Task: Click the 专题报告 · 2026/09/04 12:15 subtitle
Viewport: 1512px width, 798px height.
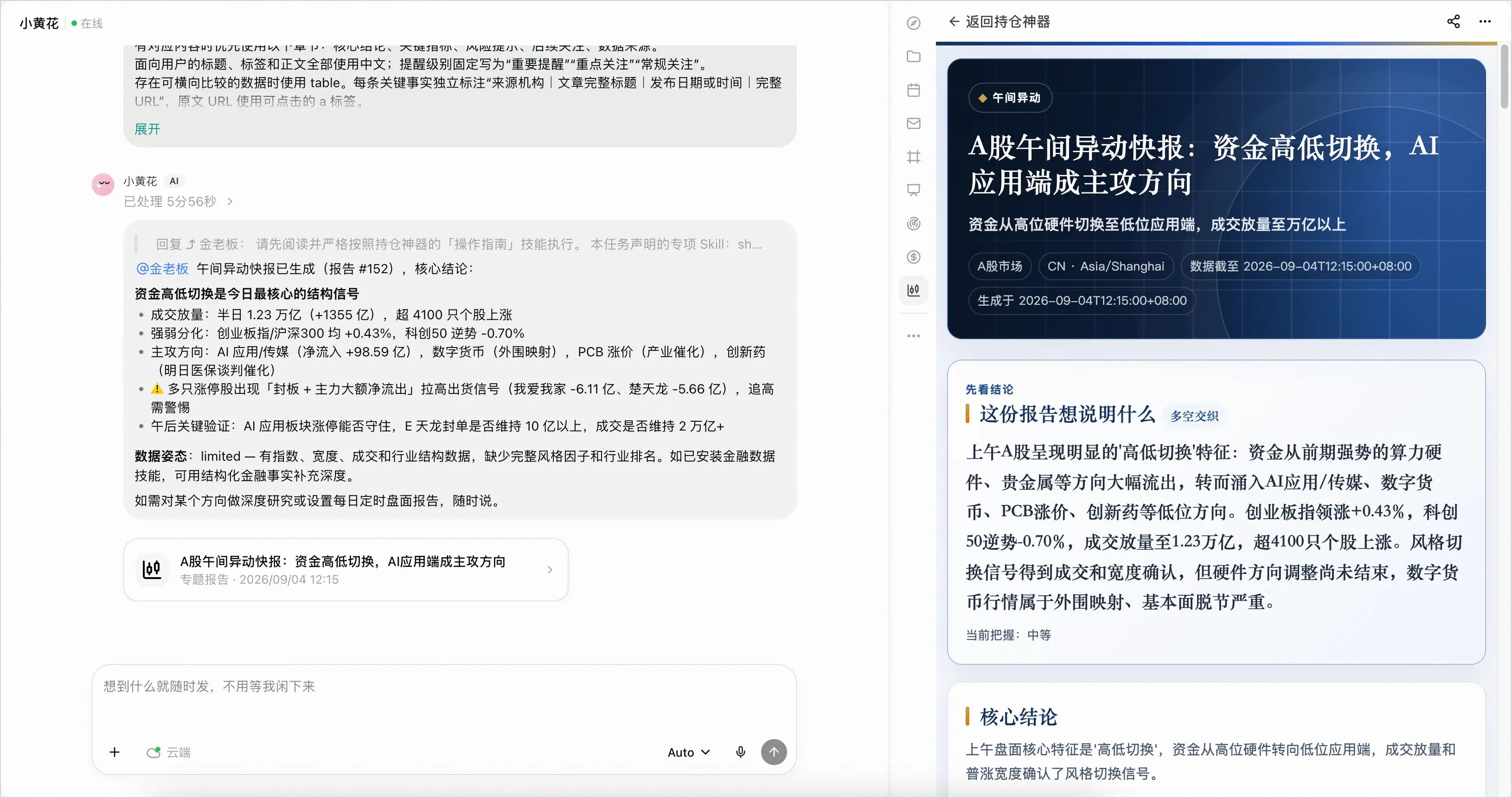Action: click(x=259, y=579)
